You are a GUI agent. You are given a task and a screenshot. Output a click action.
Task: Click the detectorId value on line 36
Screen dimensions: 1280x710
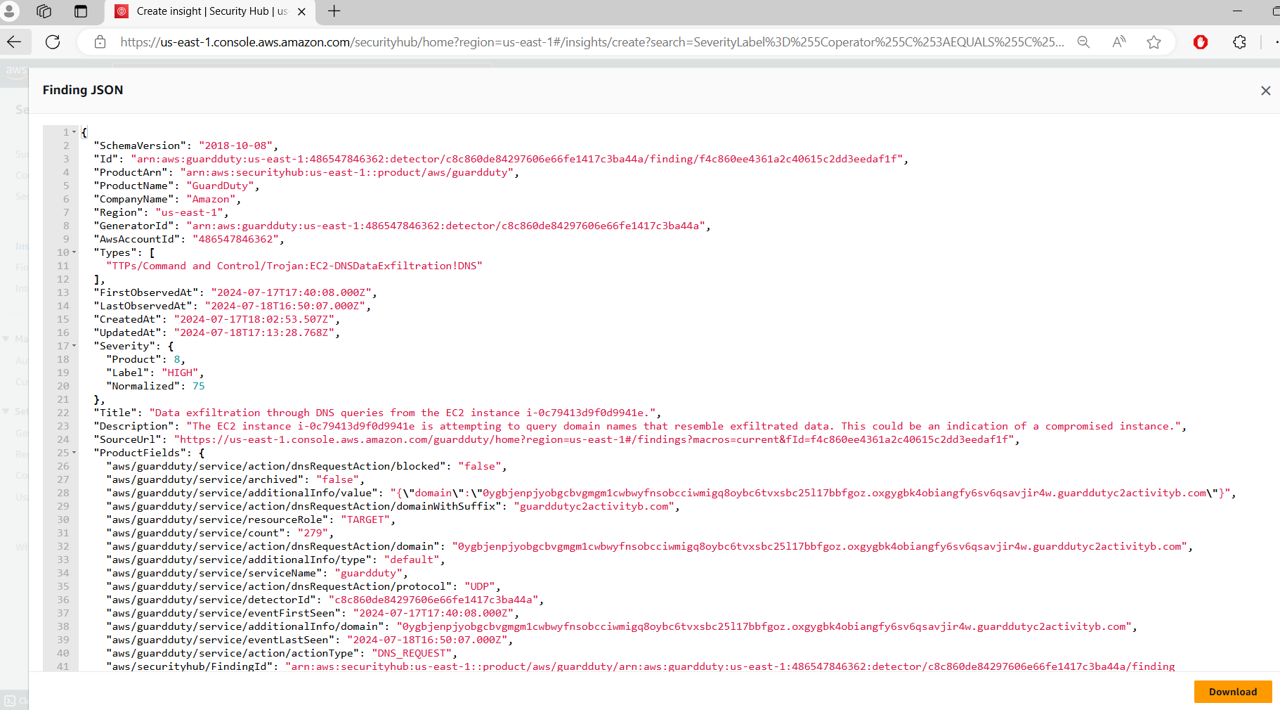coord(434,599)
